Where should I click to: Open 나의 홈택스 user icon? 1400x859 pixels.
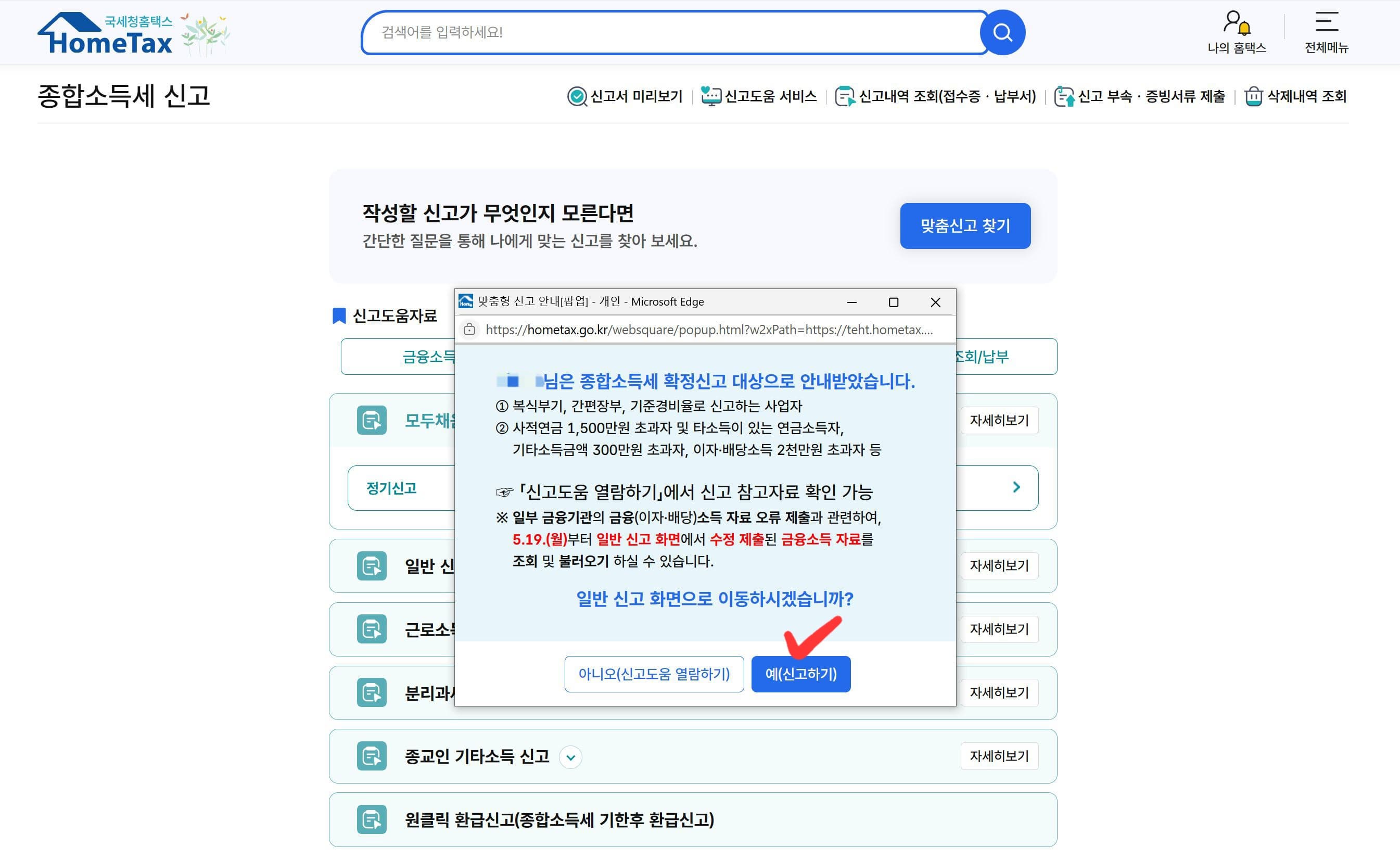tap(1237, 24)
